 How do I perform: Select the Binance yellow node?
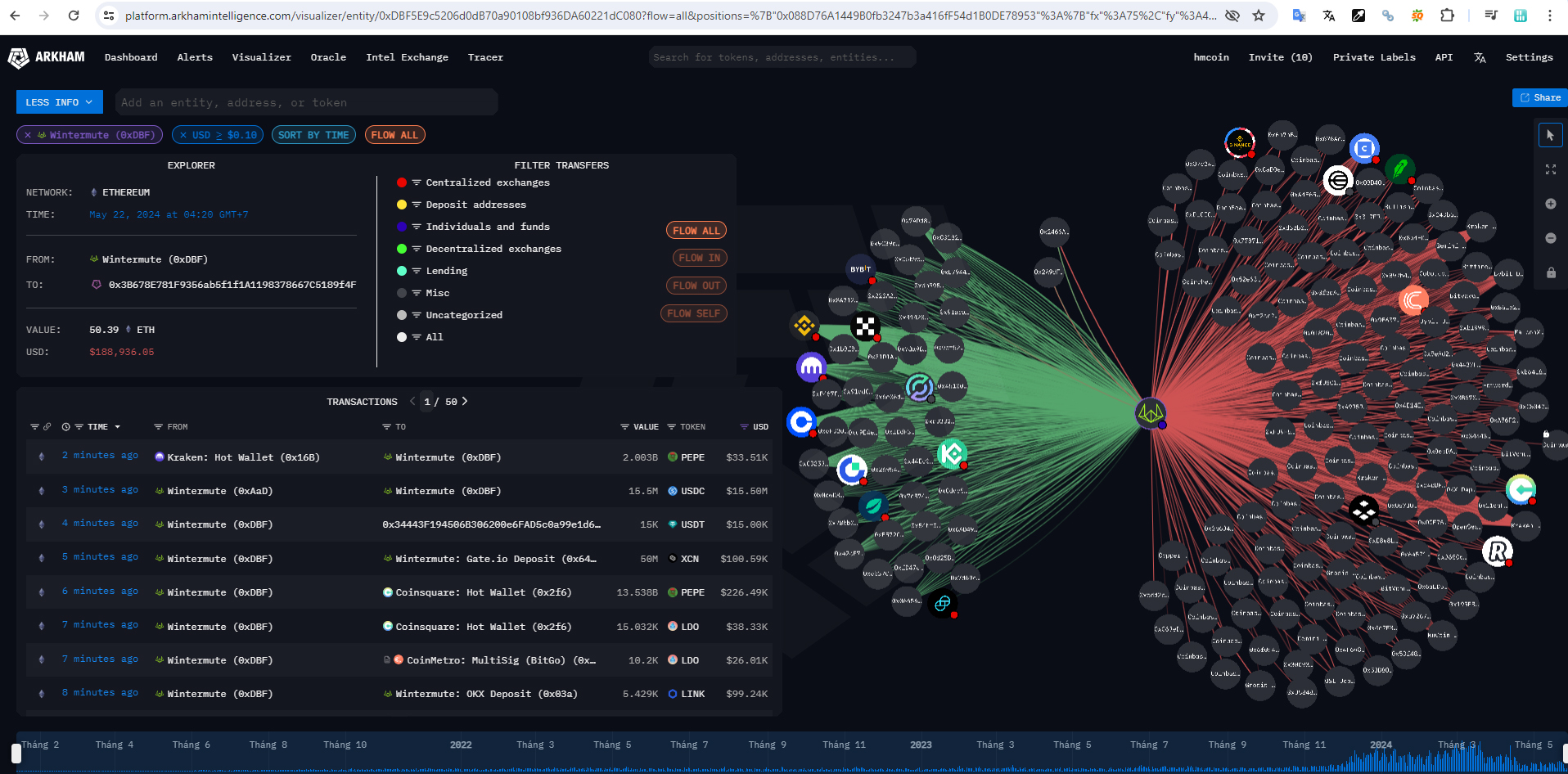(x=804, y=326)
